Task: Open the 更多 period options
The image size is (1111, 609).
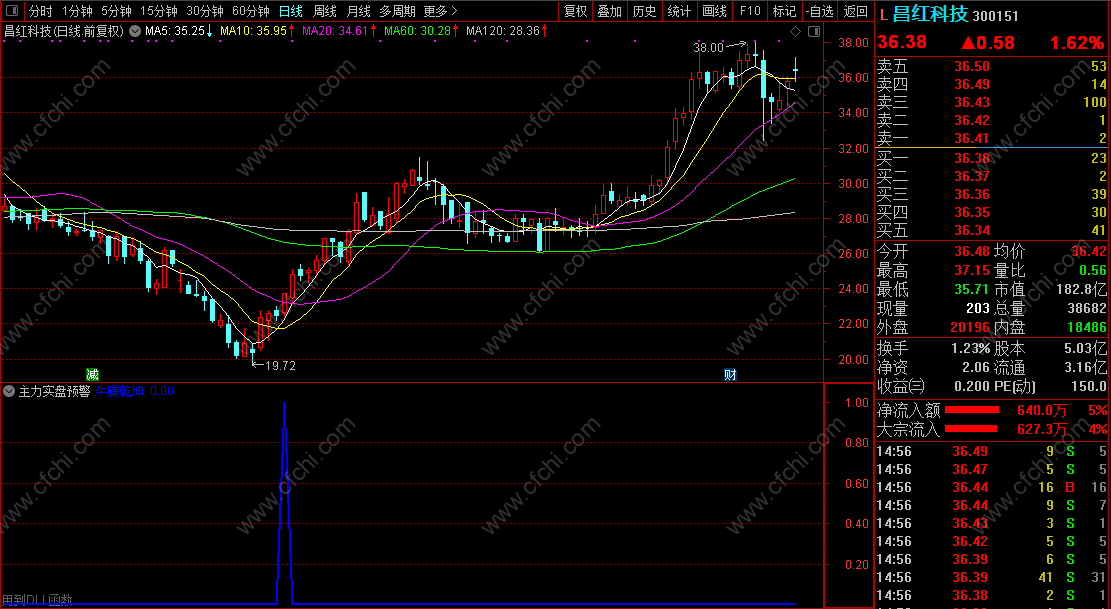Action: click(x=440, y=11)
